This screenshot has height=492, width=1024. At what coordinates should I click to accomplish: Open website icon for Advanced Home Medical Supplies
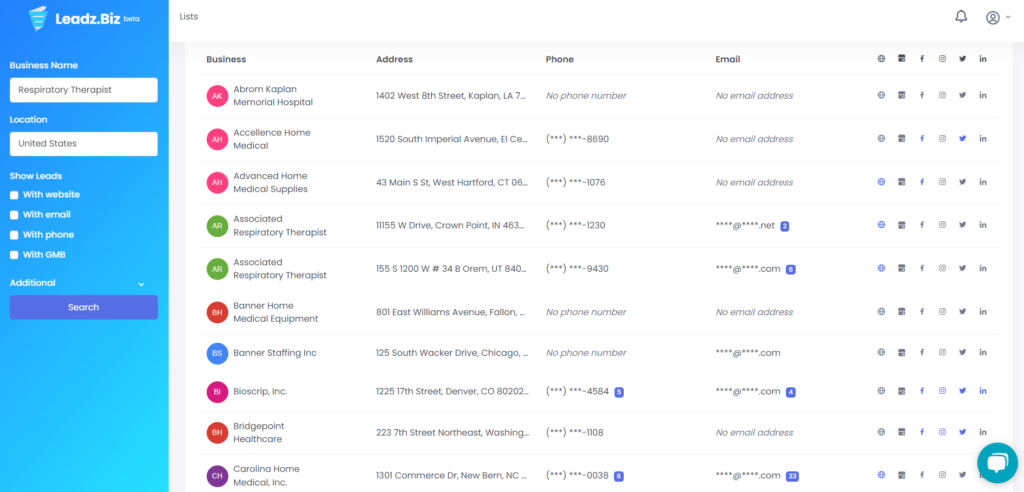881,182
